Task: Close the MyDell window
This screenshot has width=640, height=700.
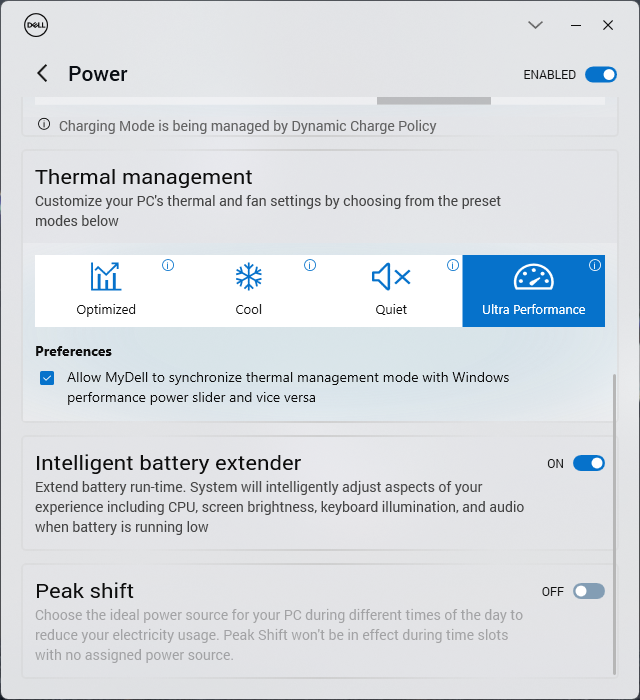Action: [608, 25]
